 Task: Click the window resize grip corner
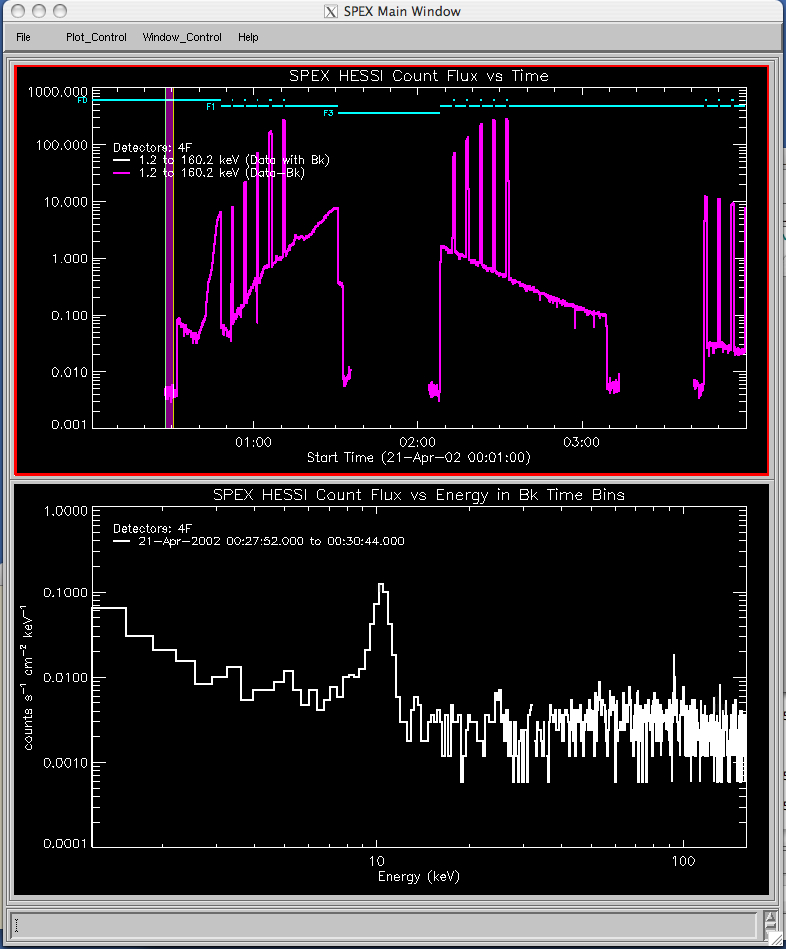(x=776, y=940)
